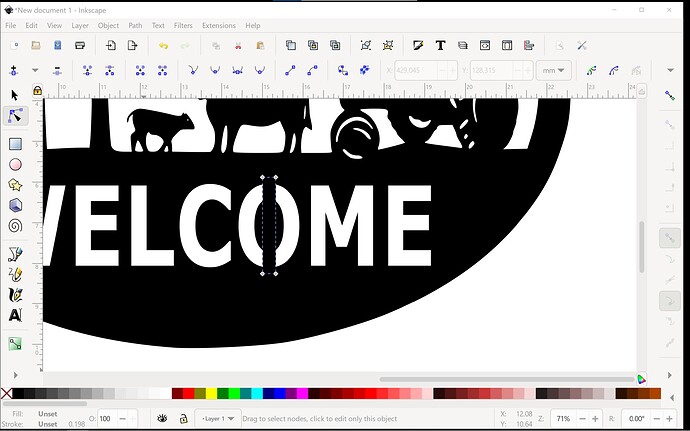Click the Break path at nodes icon
Viewport: 690px width, 431px height.
point(110,70)
